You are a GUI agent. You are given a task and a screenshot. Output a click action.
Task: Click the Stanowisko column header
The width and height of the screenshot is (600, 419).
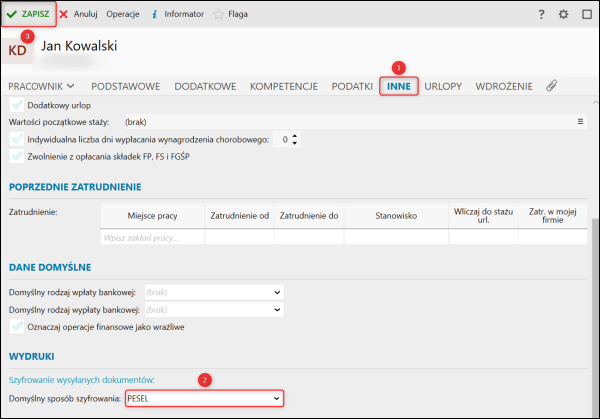[x=396, y=216]
